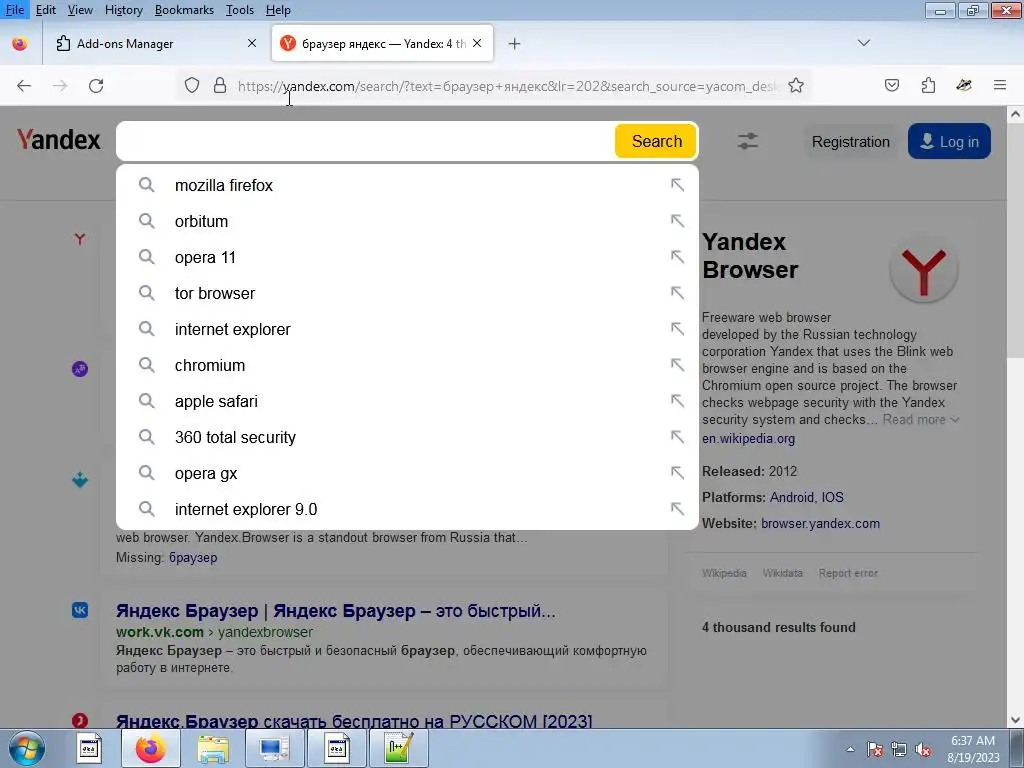Open the en.wikipedia.org link
The width and height of the screenshot is (1024, 768).
748,439
